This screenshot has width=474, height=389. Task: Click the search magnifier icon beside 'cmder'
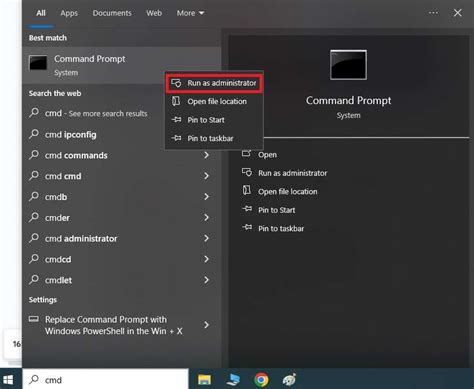(x=34, y=217)
